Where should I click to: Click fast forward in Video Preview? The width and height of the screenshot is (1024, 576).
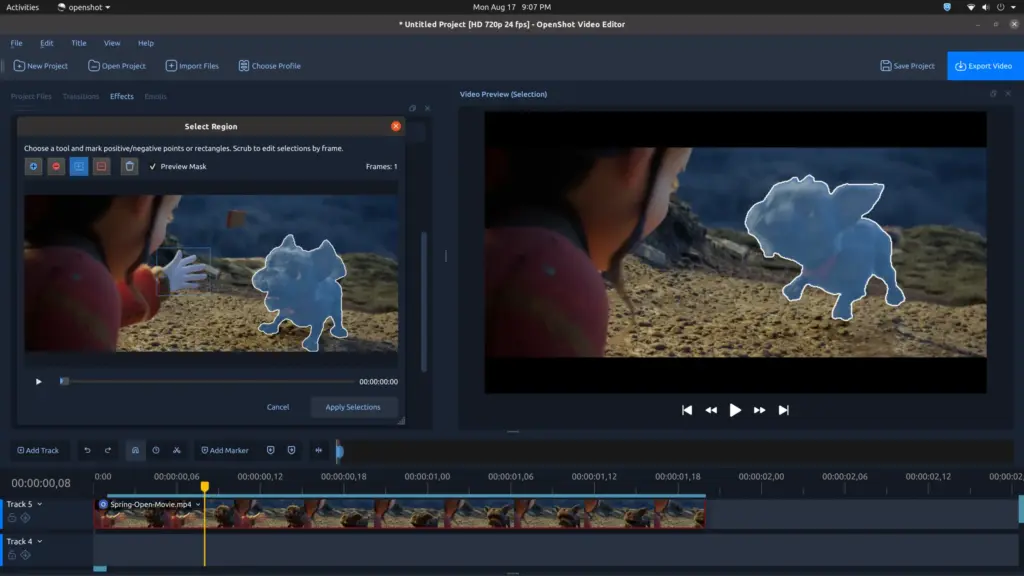760,410
